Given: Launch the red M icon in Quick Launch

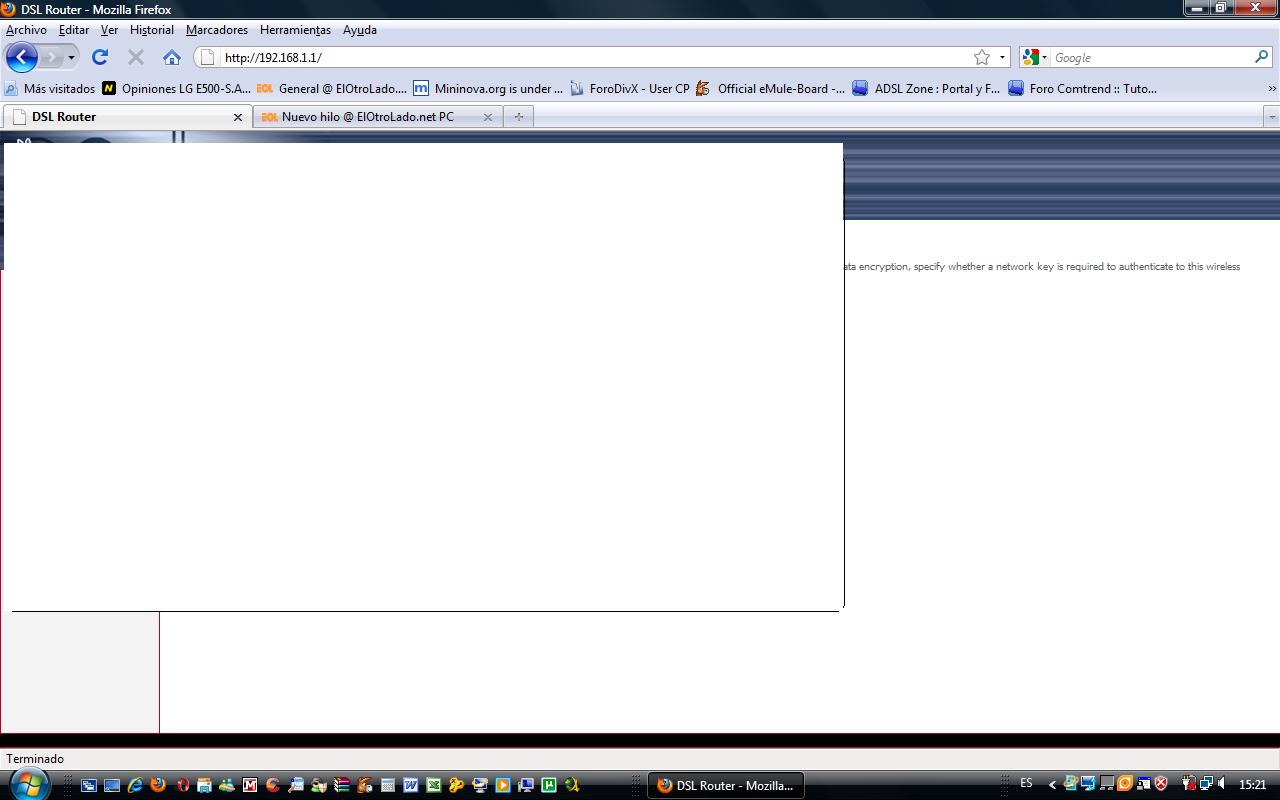Looking at the screenshot, I should point(250,785).
